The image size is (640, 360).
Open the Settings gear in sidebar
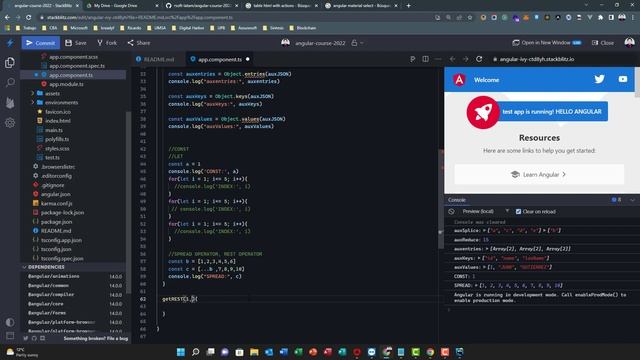point(10,122)
